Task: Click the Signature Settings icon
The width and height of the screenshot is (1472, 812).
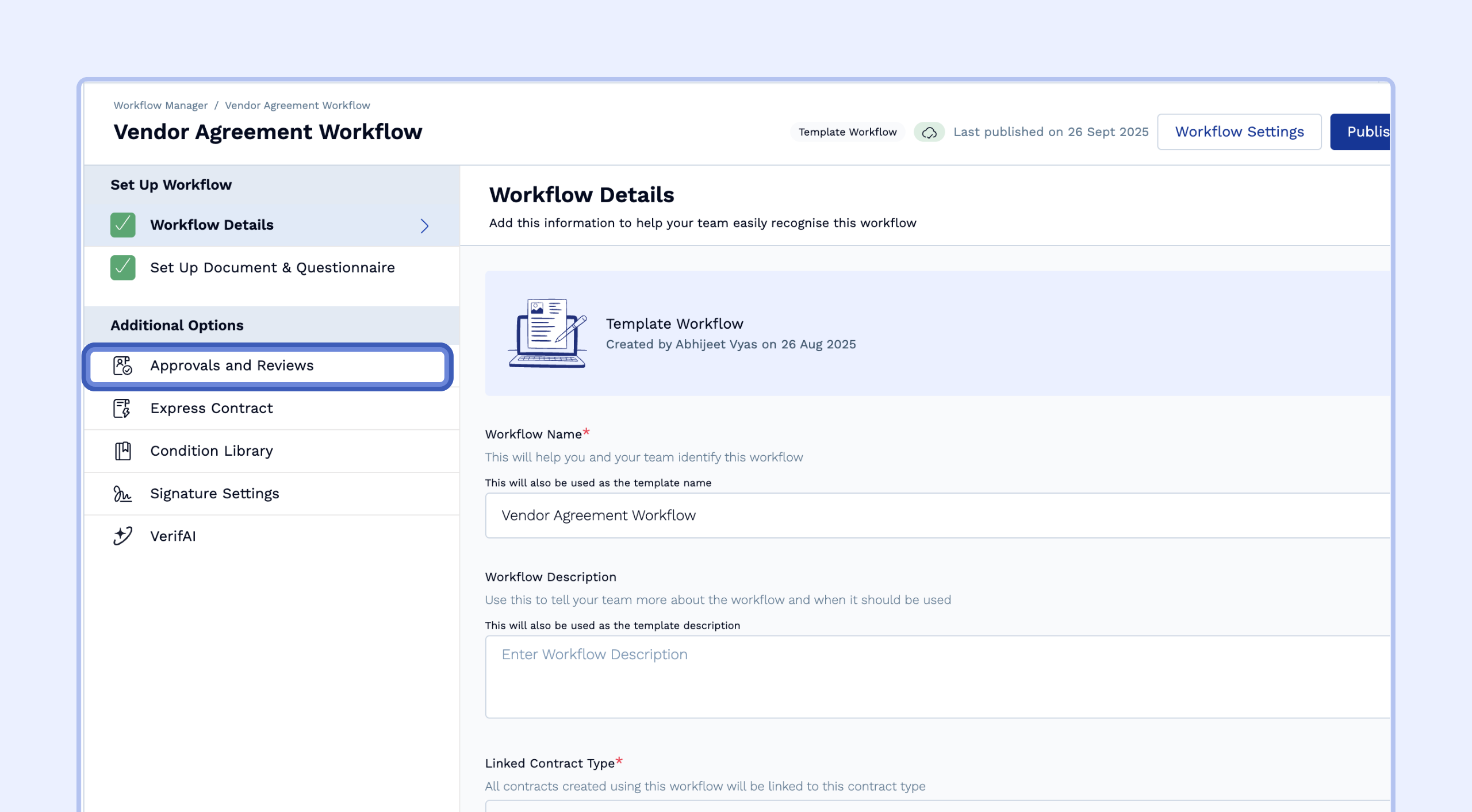Action: [122, 494]
